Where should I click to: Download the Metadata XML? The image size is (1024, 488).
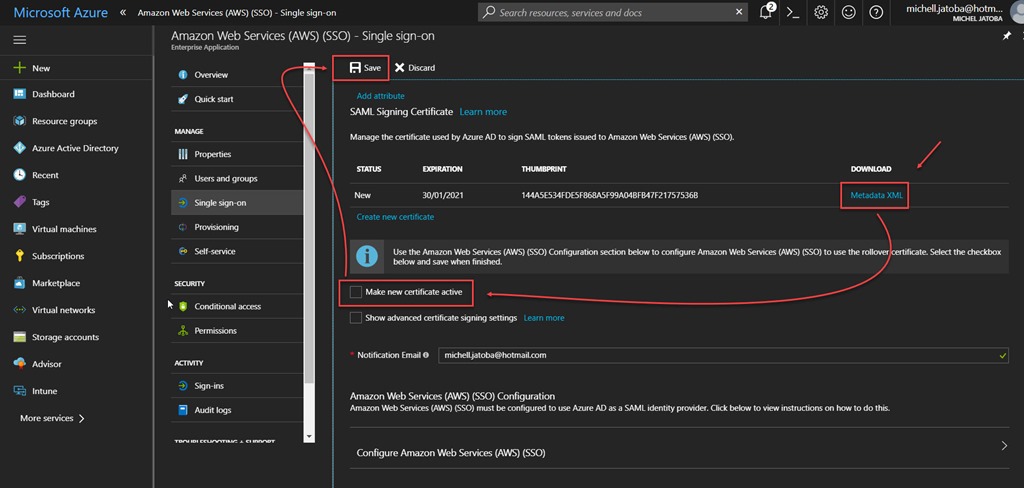pos(875,195)
